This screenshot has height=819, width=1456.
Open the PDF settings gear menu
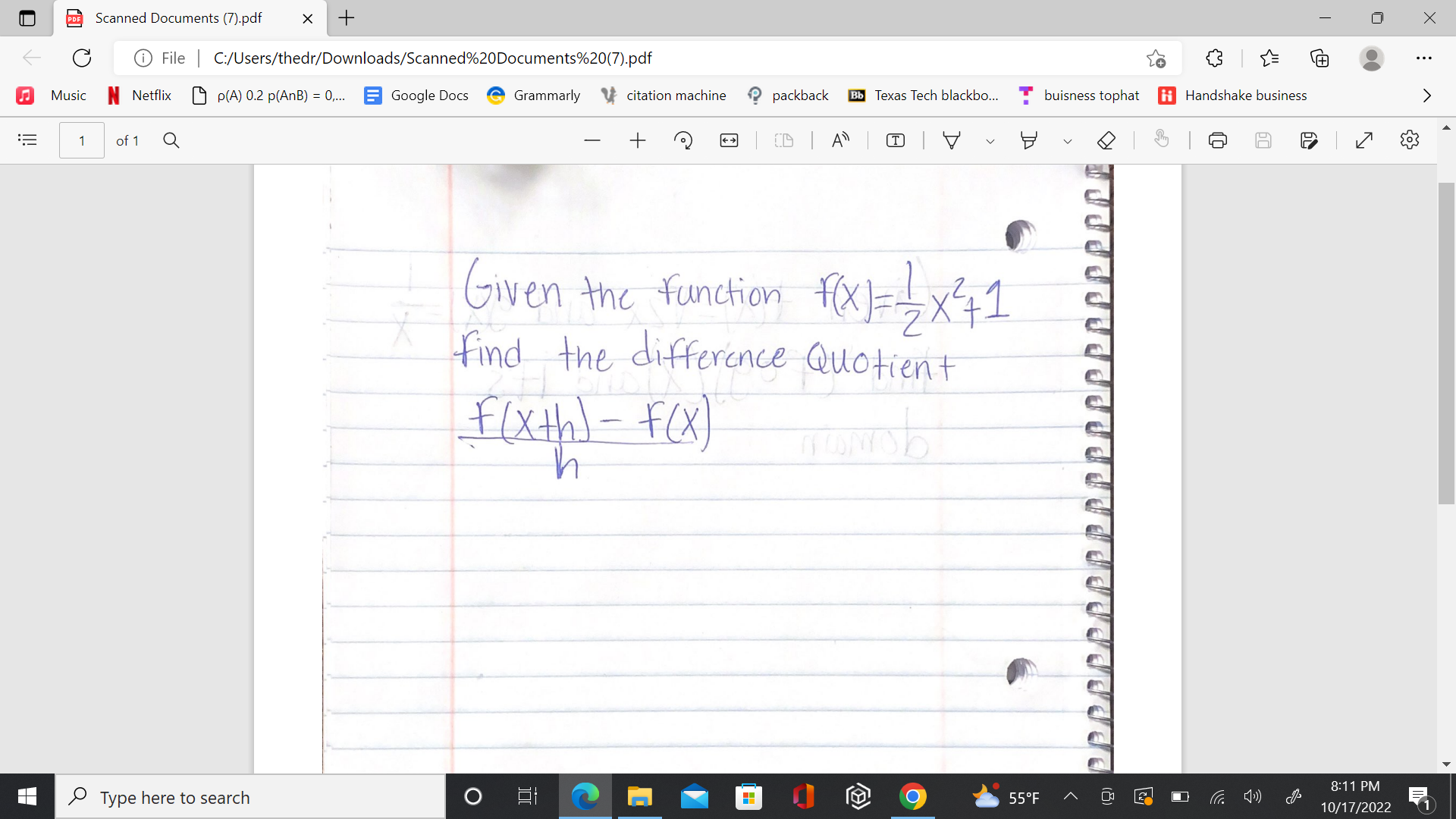(1410, 140)
